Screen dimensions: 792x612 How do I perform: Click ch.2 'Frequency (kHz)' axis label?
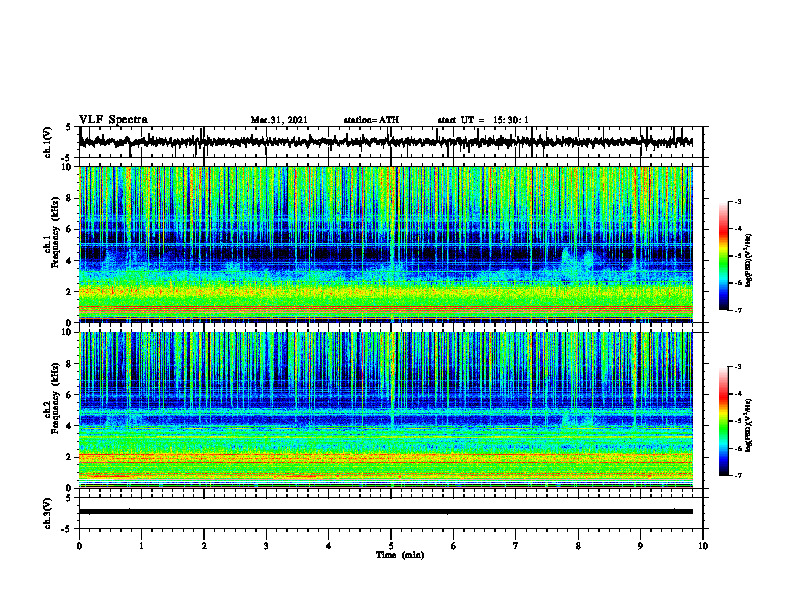55,398
